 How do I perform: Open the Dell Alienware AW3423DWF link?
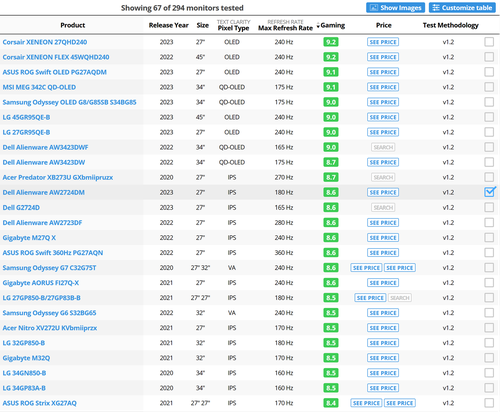(45, 147)
